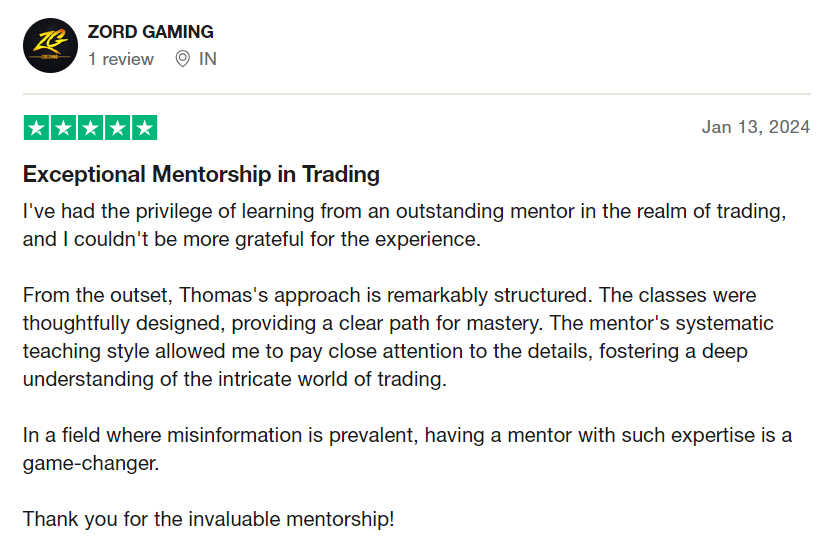Select the third green rating star
The width and height of the screenshot is (830, 543).
[90, 128]
